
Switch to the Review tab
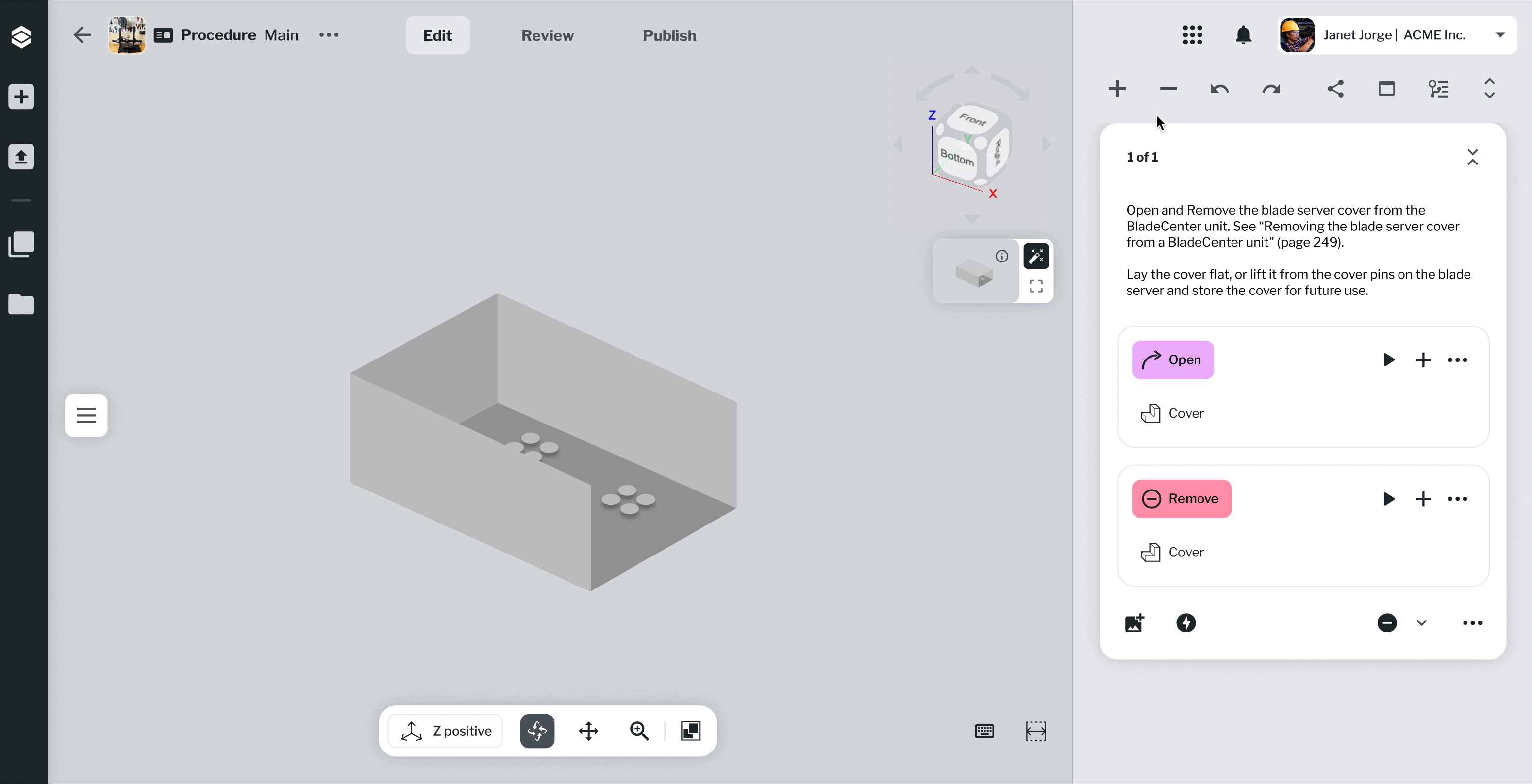pos(547,35)
